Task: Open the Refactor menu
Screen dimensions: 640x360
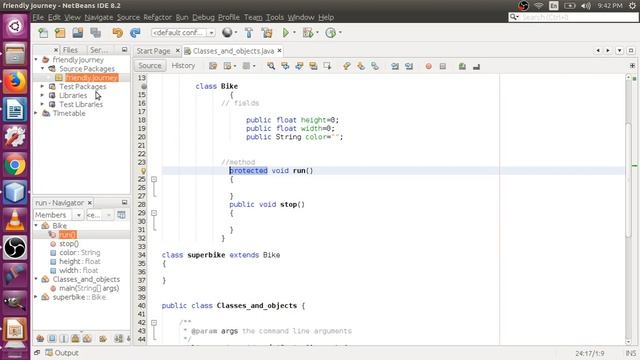Action: click(x=157, y=17)
